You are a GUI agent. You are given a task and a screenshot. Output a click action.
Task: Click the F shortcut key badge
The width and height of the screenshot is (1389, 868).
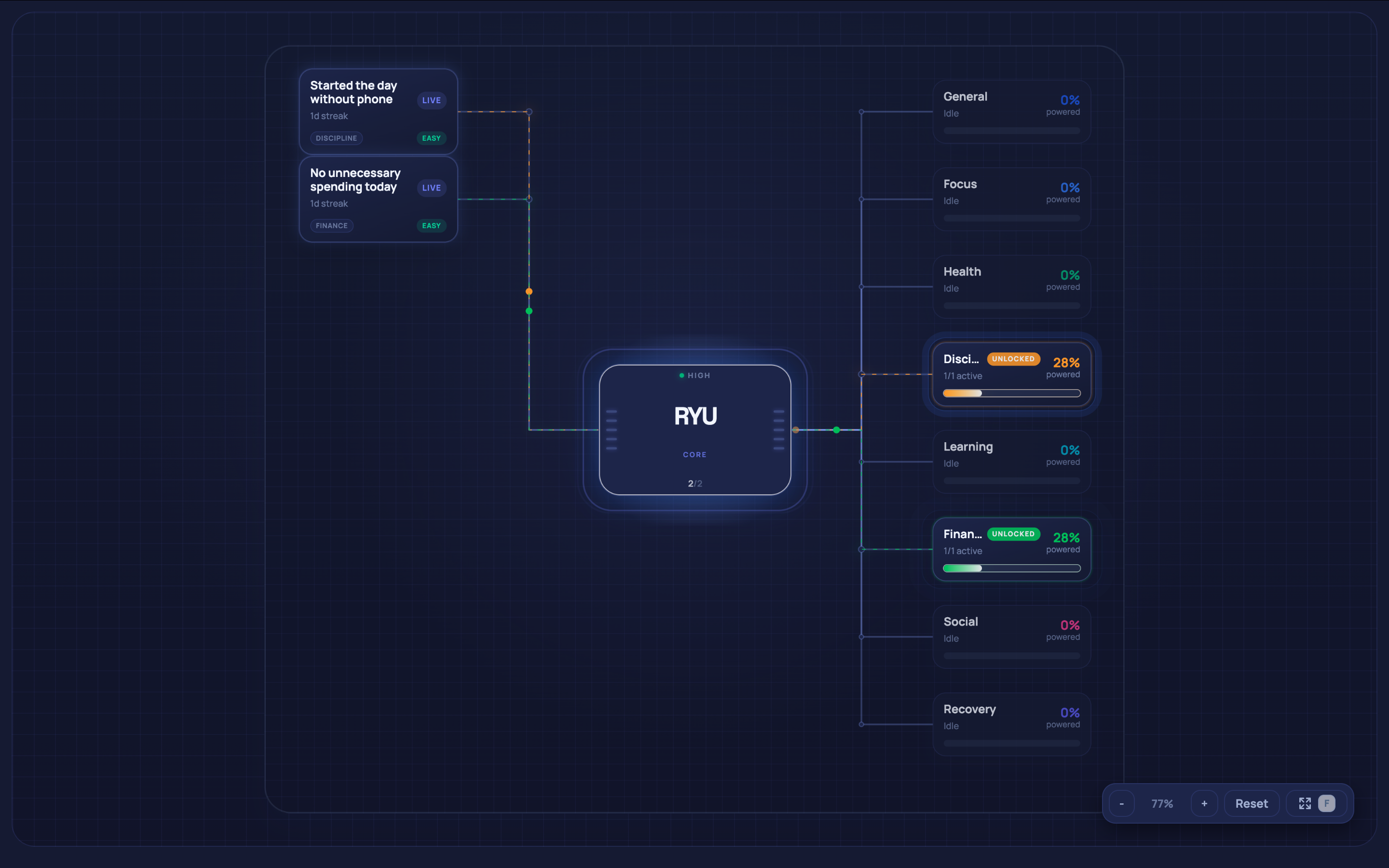[1326, 803]
